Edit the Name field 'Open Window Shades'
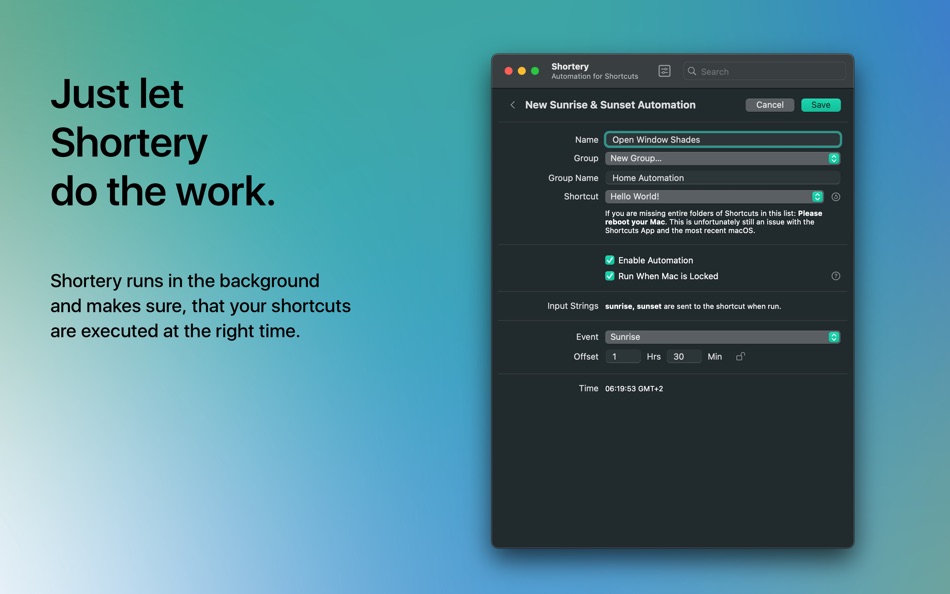 pos(723,139)
